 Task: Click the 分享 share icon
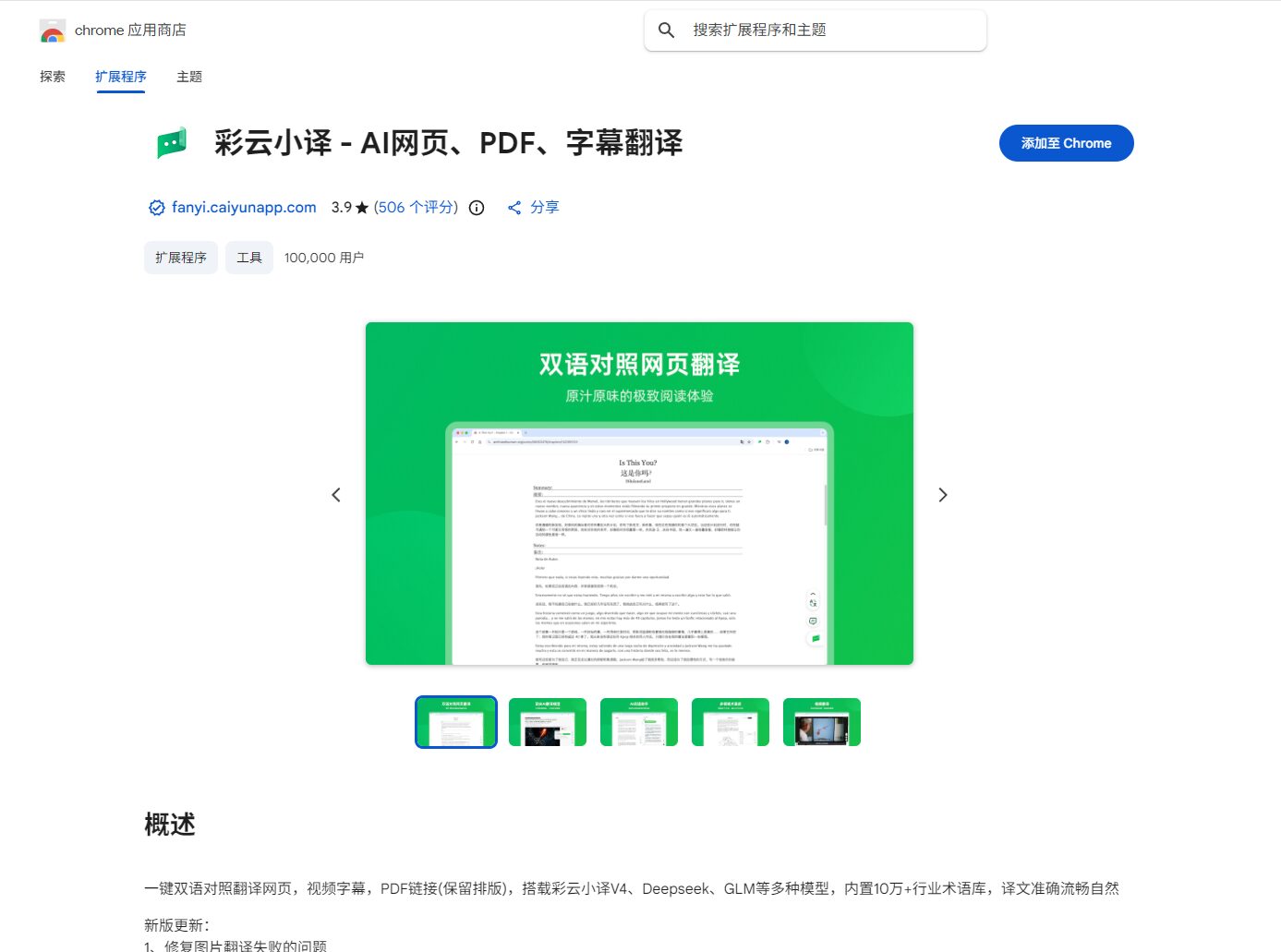point(515,207)
